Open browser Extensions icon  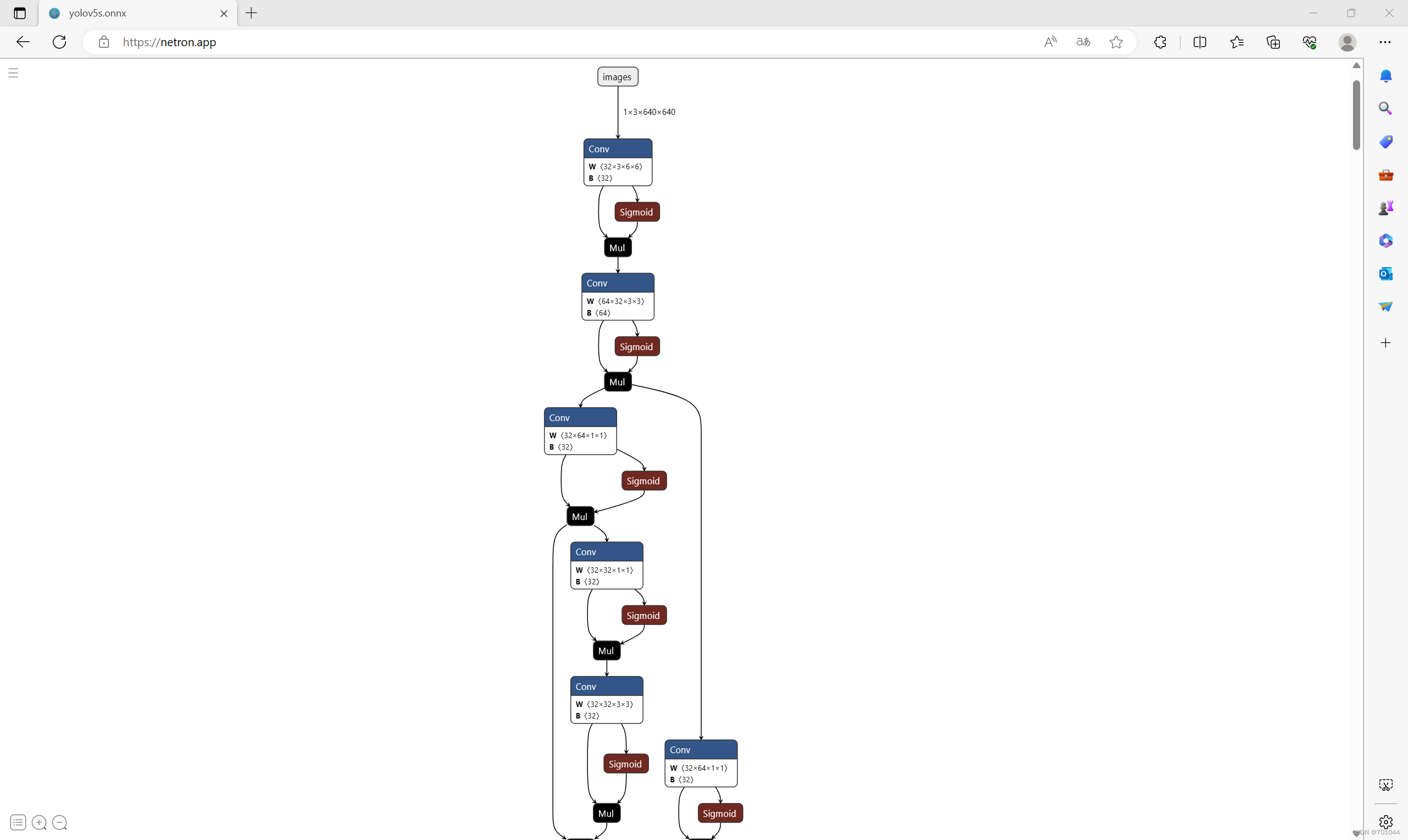pyautogui.click(x=1160, y=42)
